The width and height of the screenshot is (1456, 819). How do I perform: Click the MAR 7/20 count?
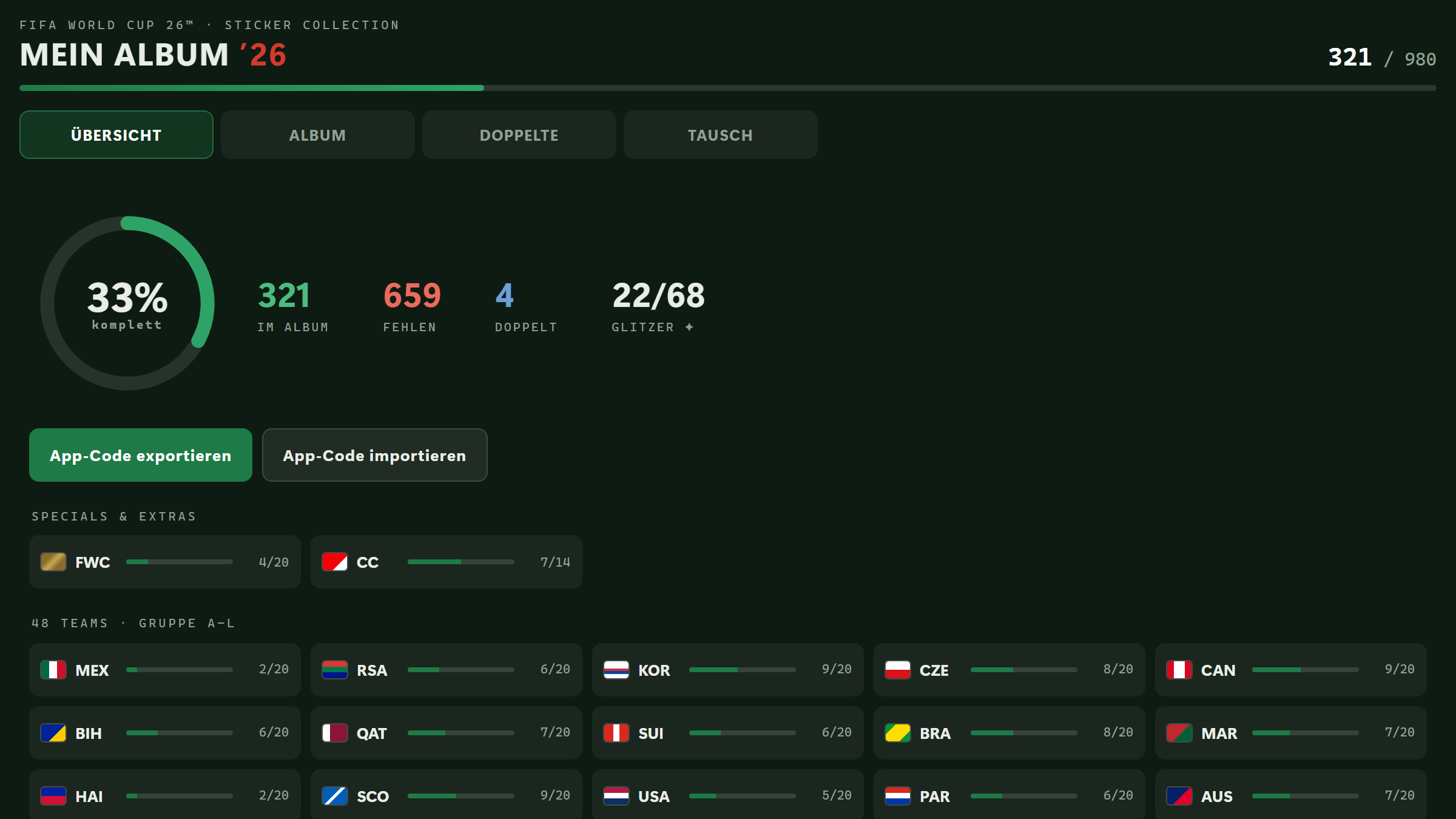[x=1400, y=732]
